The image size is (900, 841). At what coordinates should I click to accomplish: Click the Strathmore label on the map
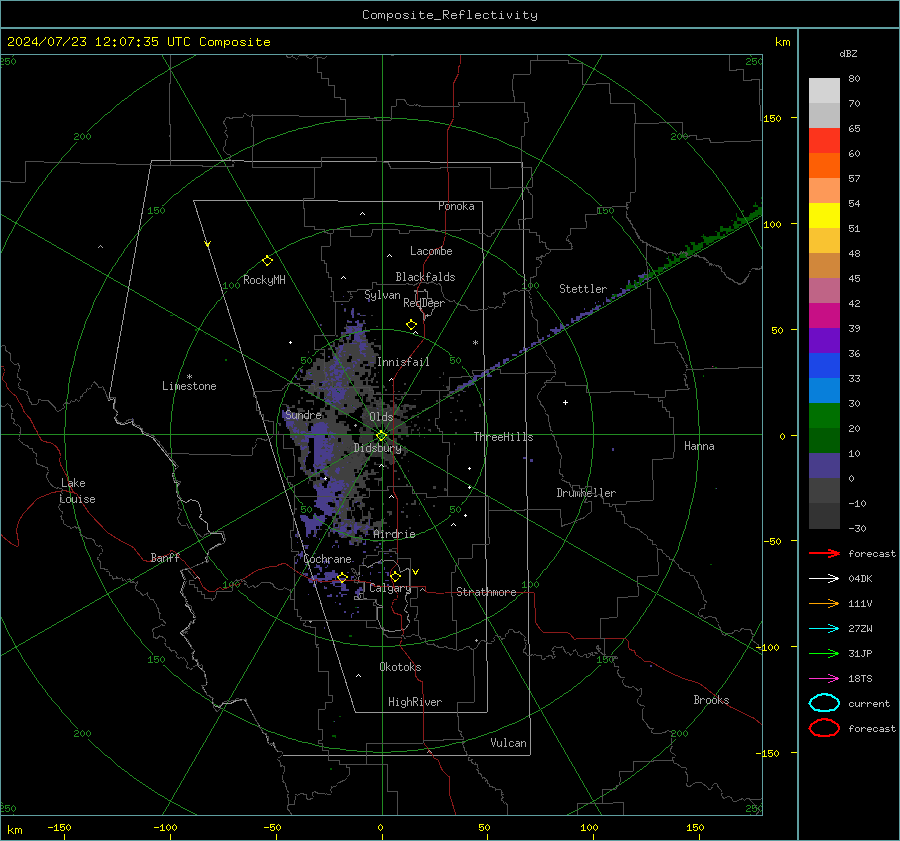coord(486,592)
